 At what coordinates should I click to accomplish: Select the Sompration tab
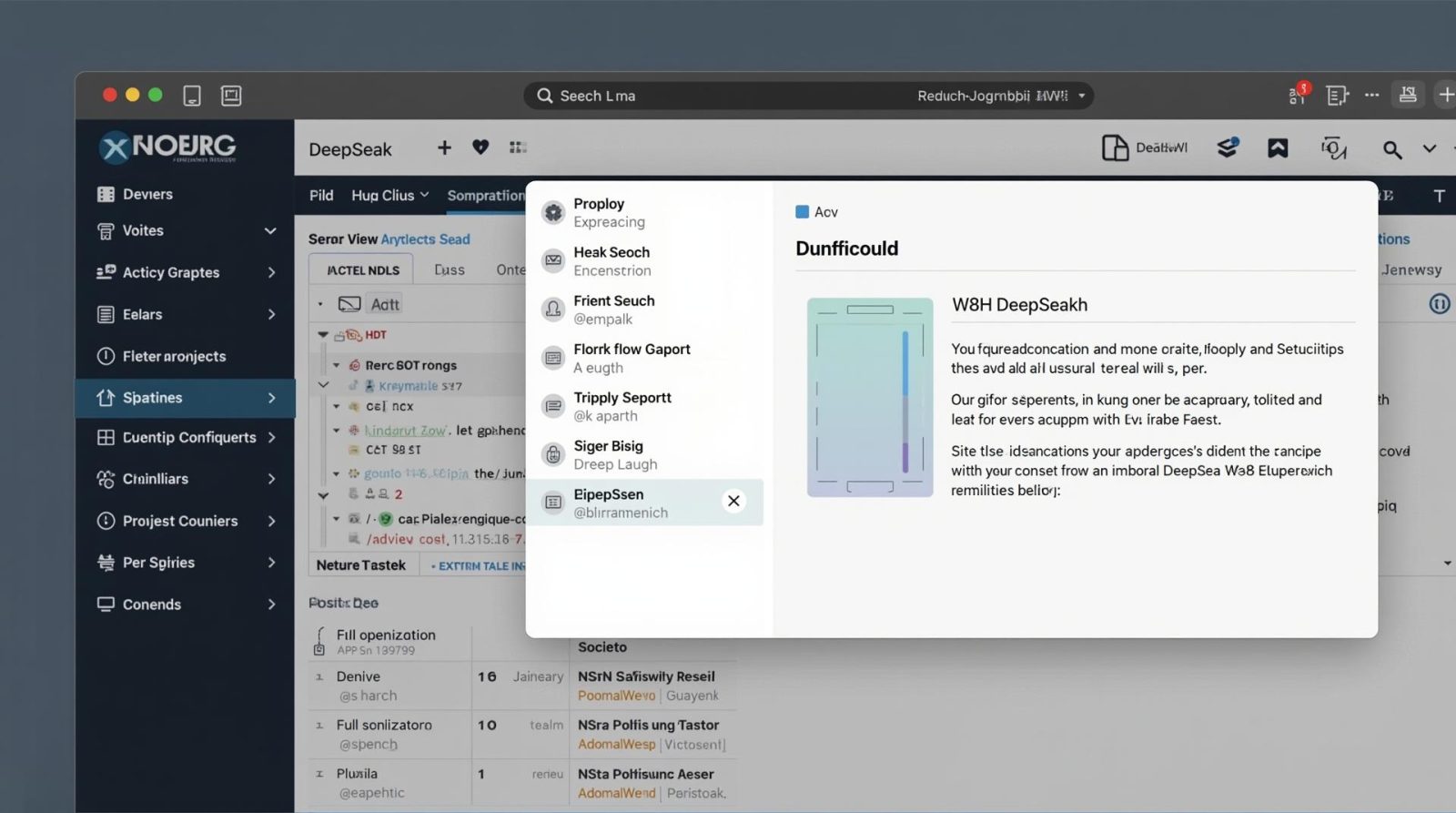(x=486, y=195)
